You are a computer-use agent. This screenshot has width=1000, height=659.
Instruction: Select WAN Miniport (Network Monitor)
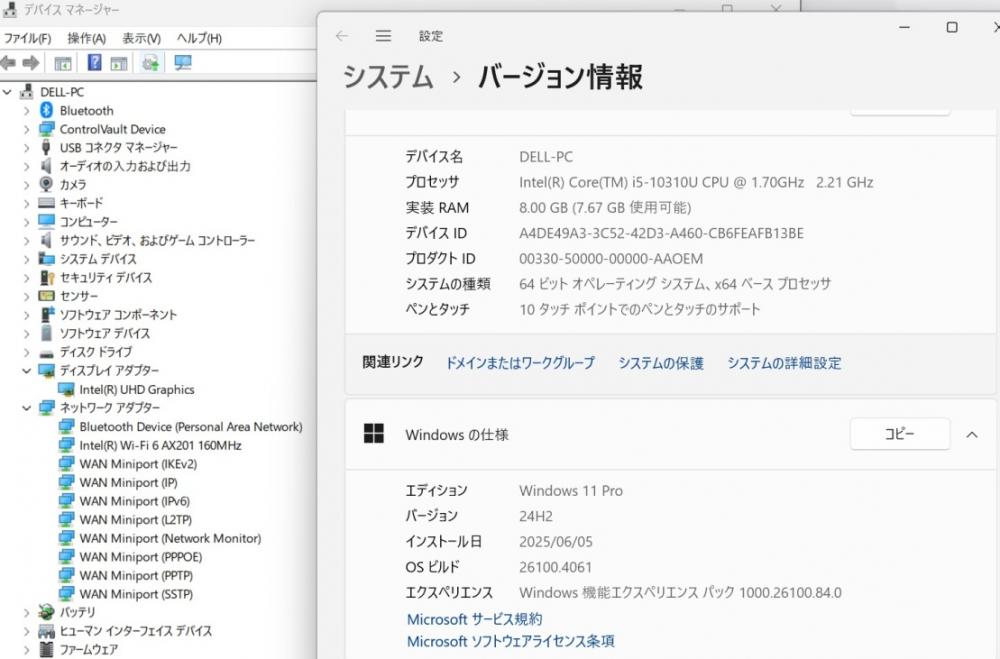170,538
